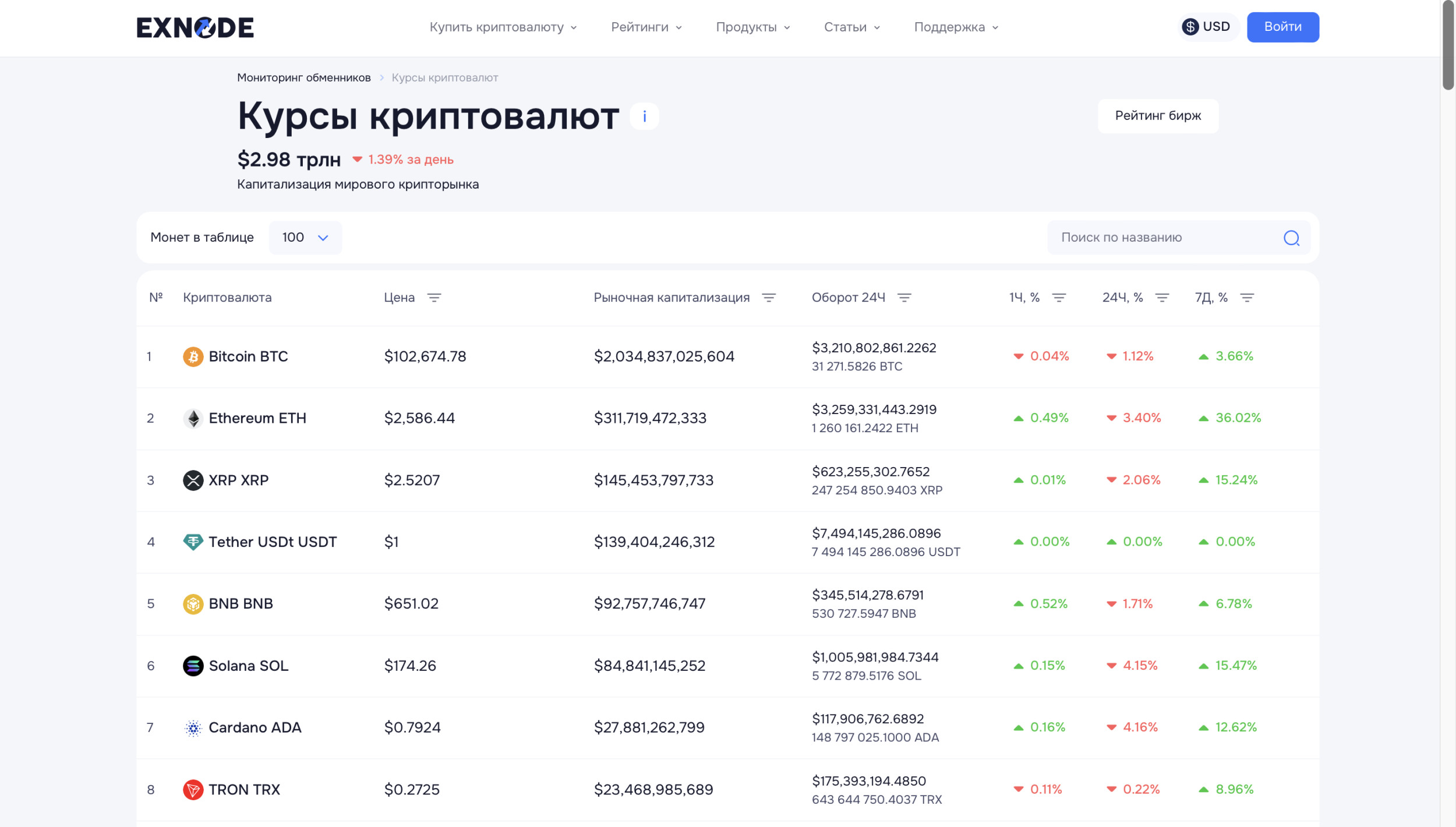Screen dimensions: 1456x827
Task: Open the Статьи menu
Action: coord(851,27)
